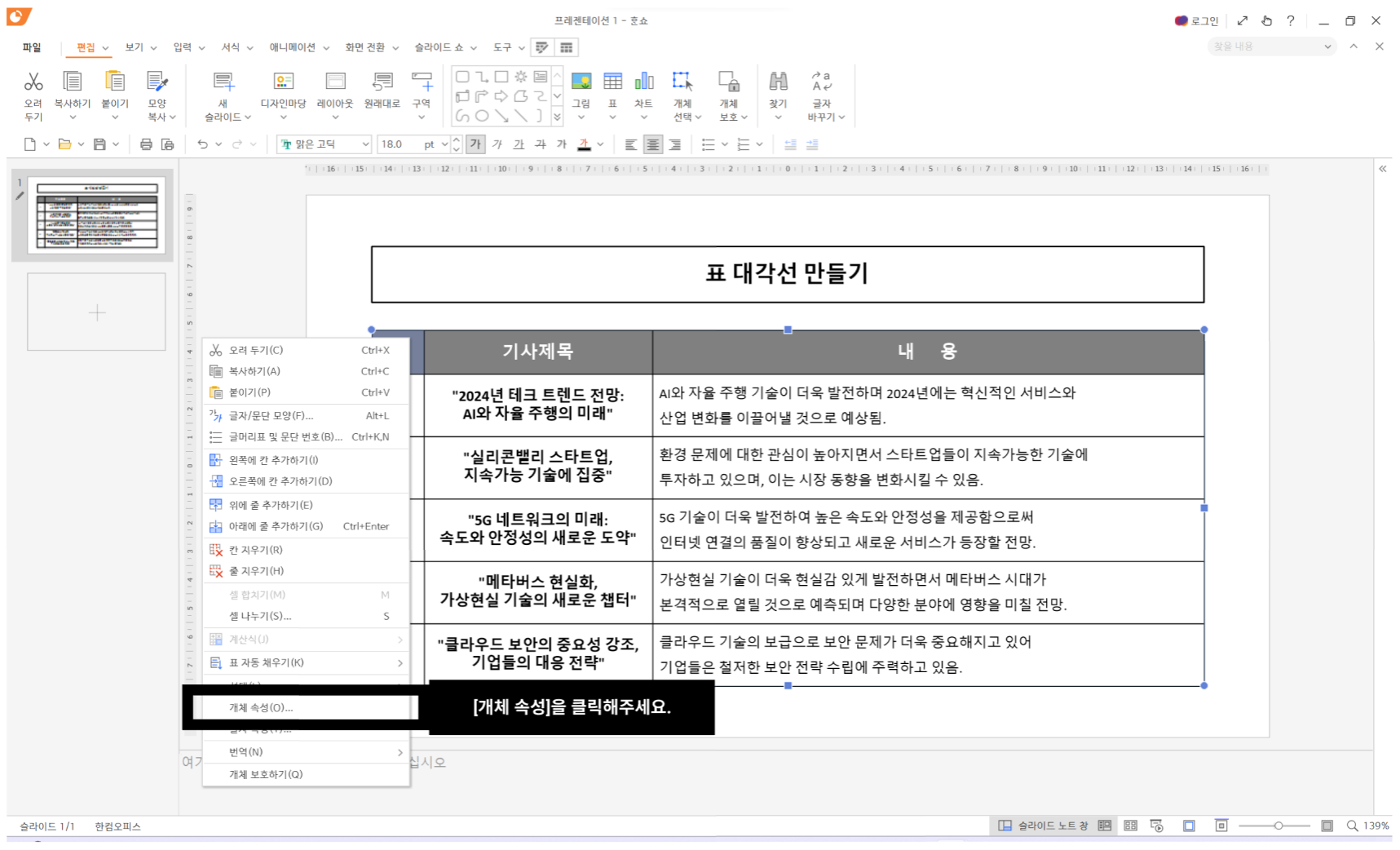Toggle Bold (가) formatting button

coord(475,144)
